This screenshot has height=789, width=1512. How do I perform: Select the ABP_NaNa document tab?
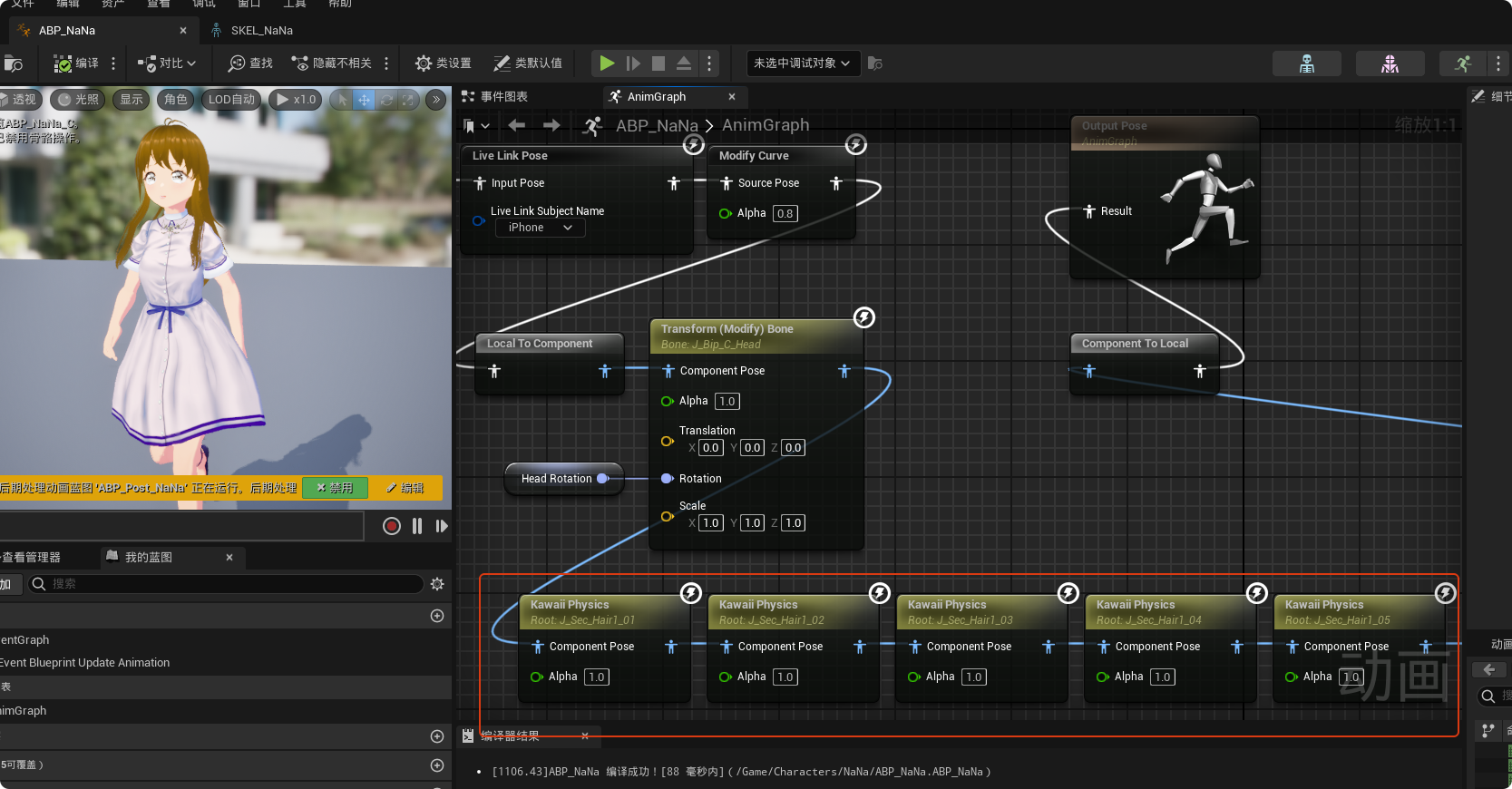(66, 31)
